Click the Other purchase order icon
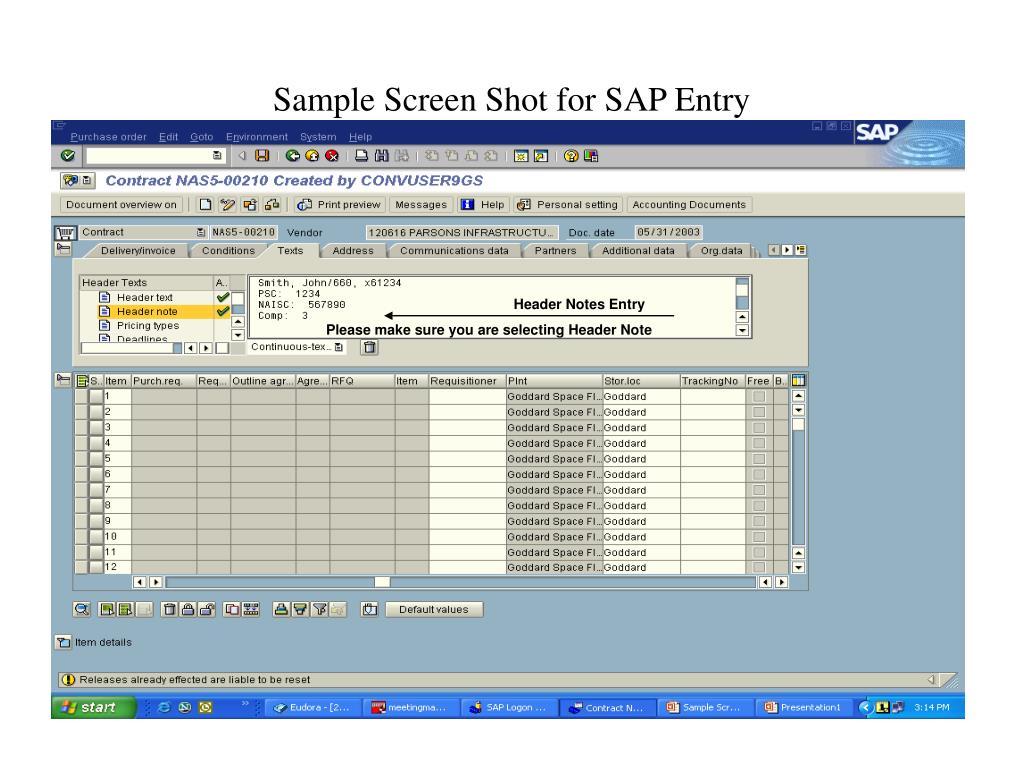Viewport: 1024px width, 768px height. tap(249, 204)
